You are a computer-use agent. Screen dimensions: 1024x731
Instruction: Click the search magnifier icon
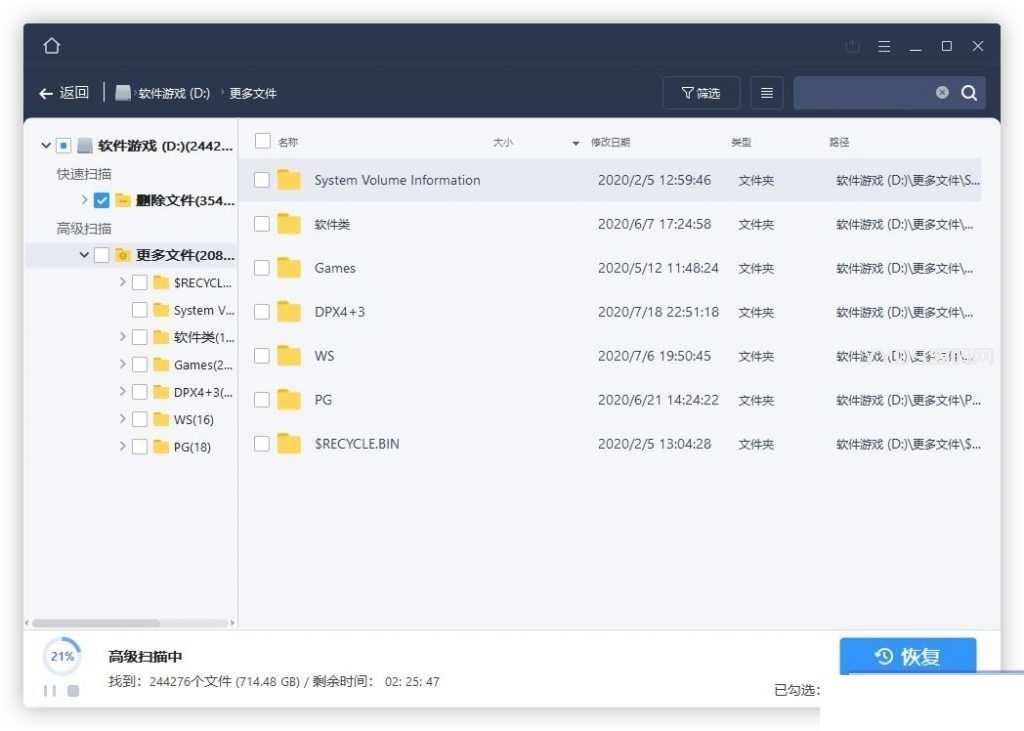coord(968,93)
